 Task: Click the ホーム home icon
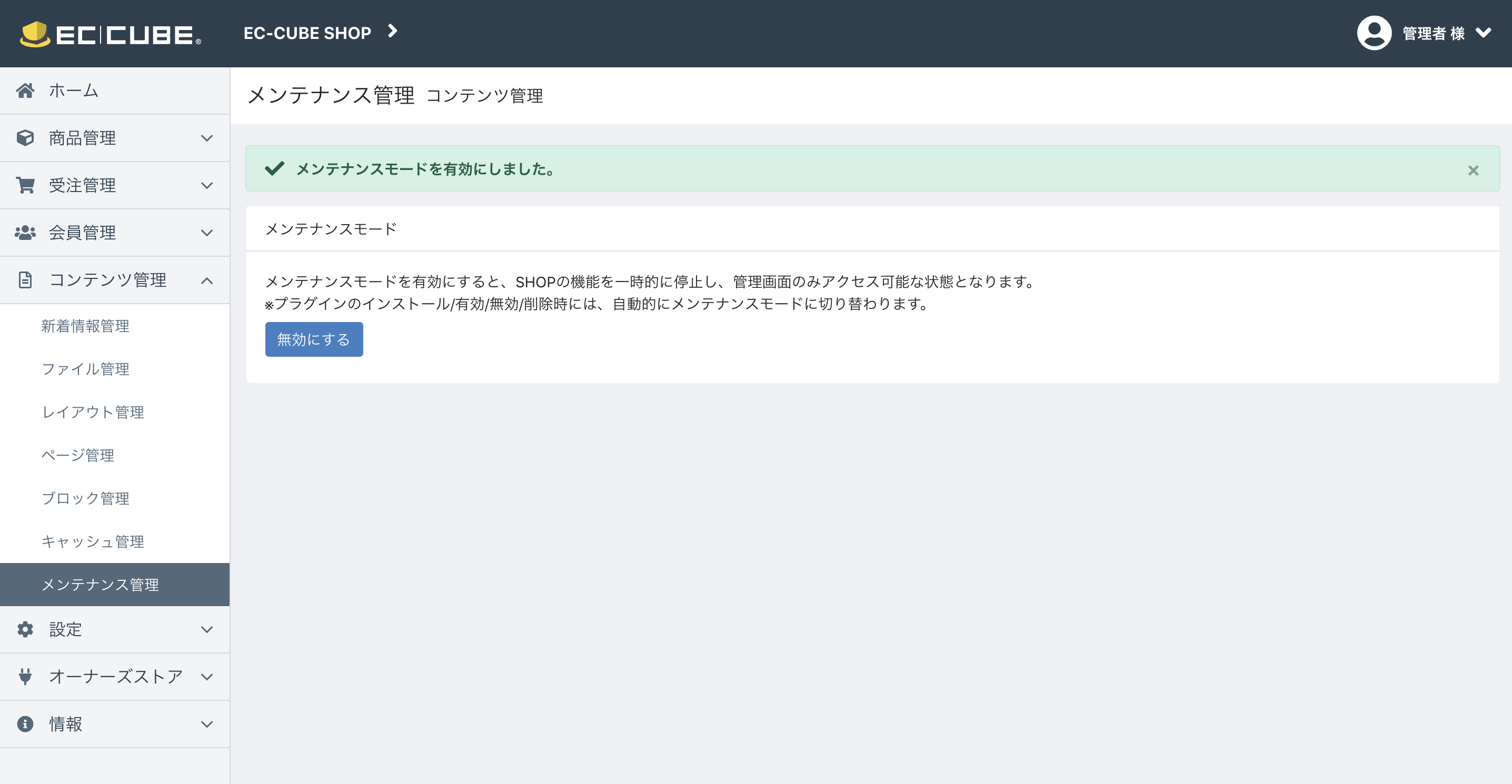click(26, 91)
